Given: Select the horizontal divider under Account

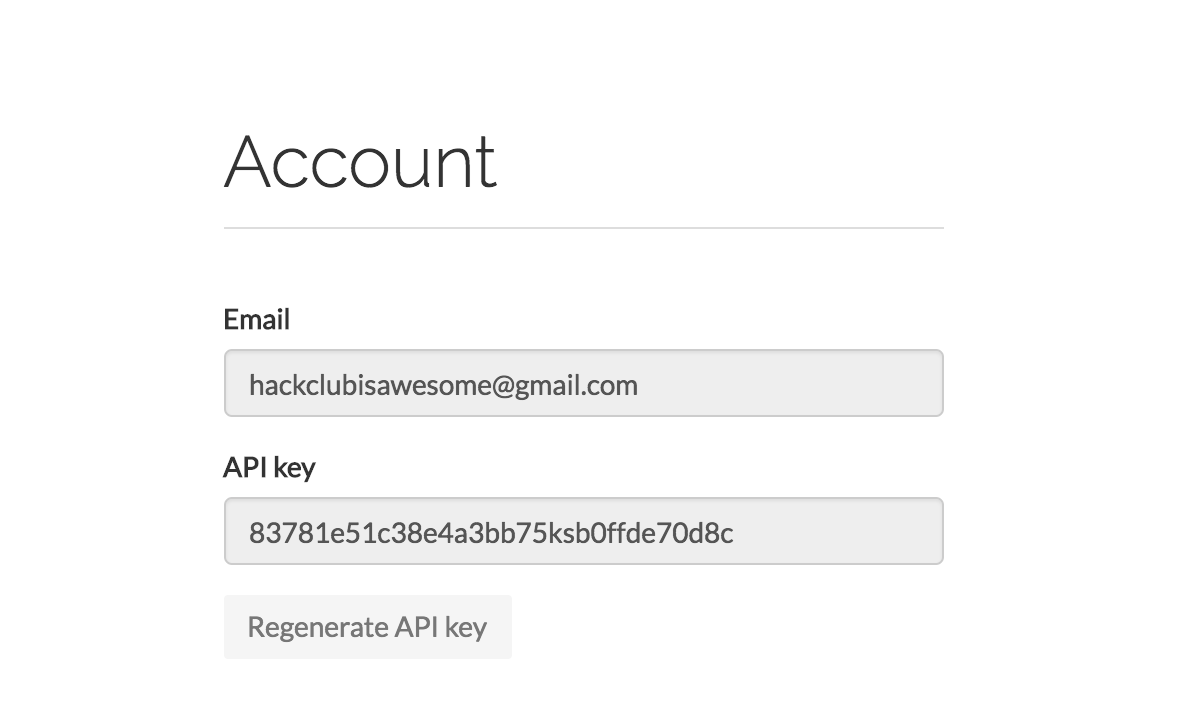Looking at the screenshot, I should 584,228.
